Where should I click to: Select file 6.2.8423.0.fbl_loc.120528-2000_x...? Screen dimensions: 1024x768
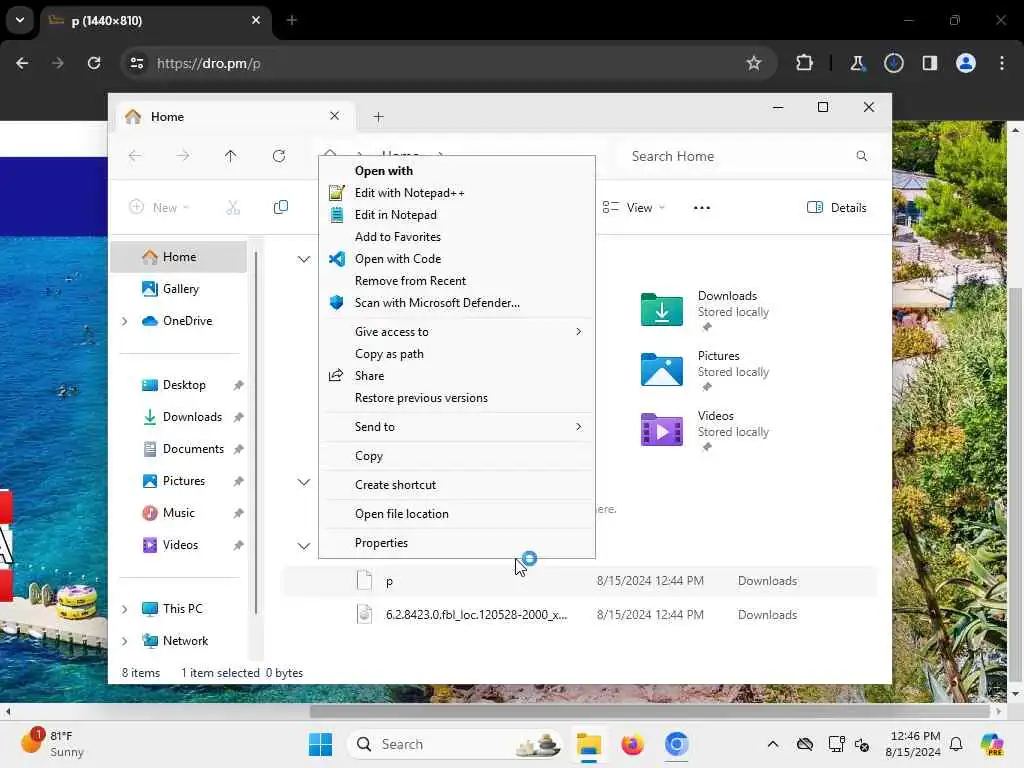(579, 615)
